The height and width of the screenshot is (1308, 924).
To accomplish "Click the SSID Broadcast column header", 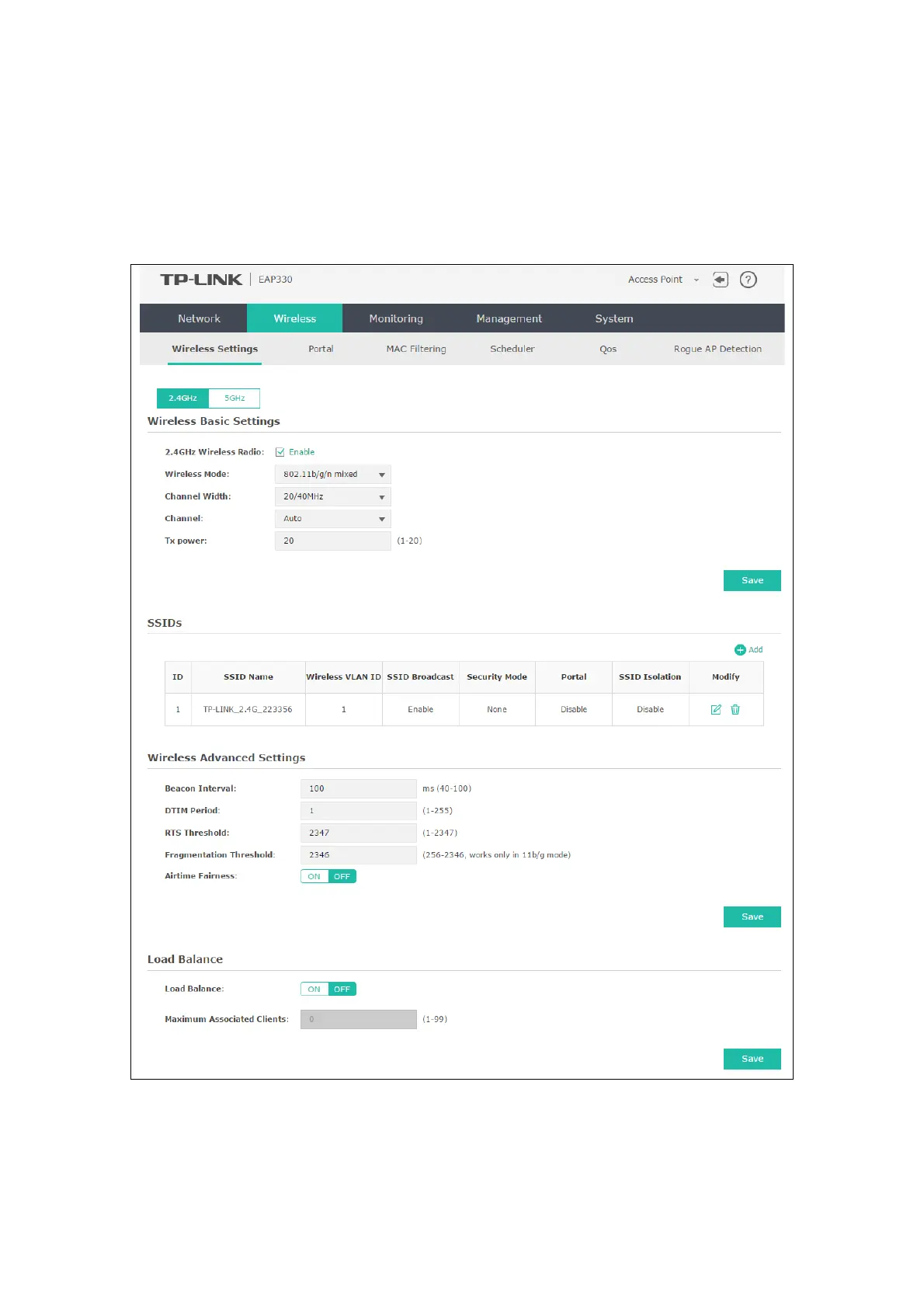I will click(420, 677).
